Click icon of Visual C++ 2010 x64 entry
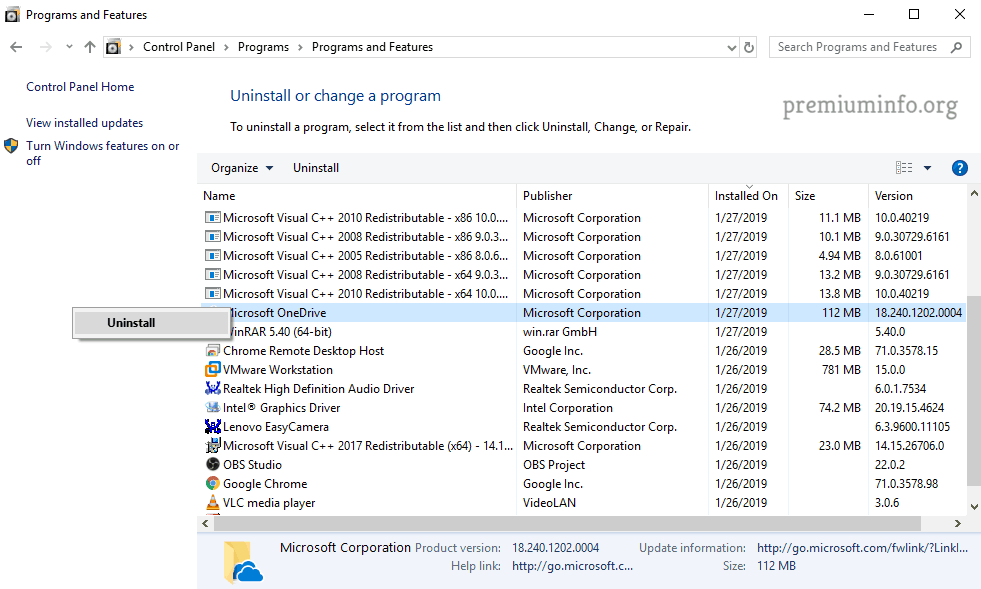Viewport: 981px width, 589px height. point(213,294)
